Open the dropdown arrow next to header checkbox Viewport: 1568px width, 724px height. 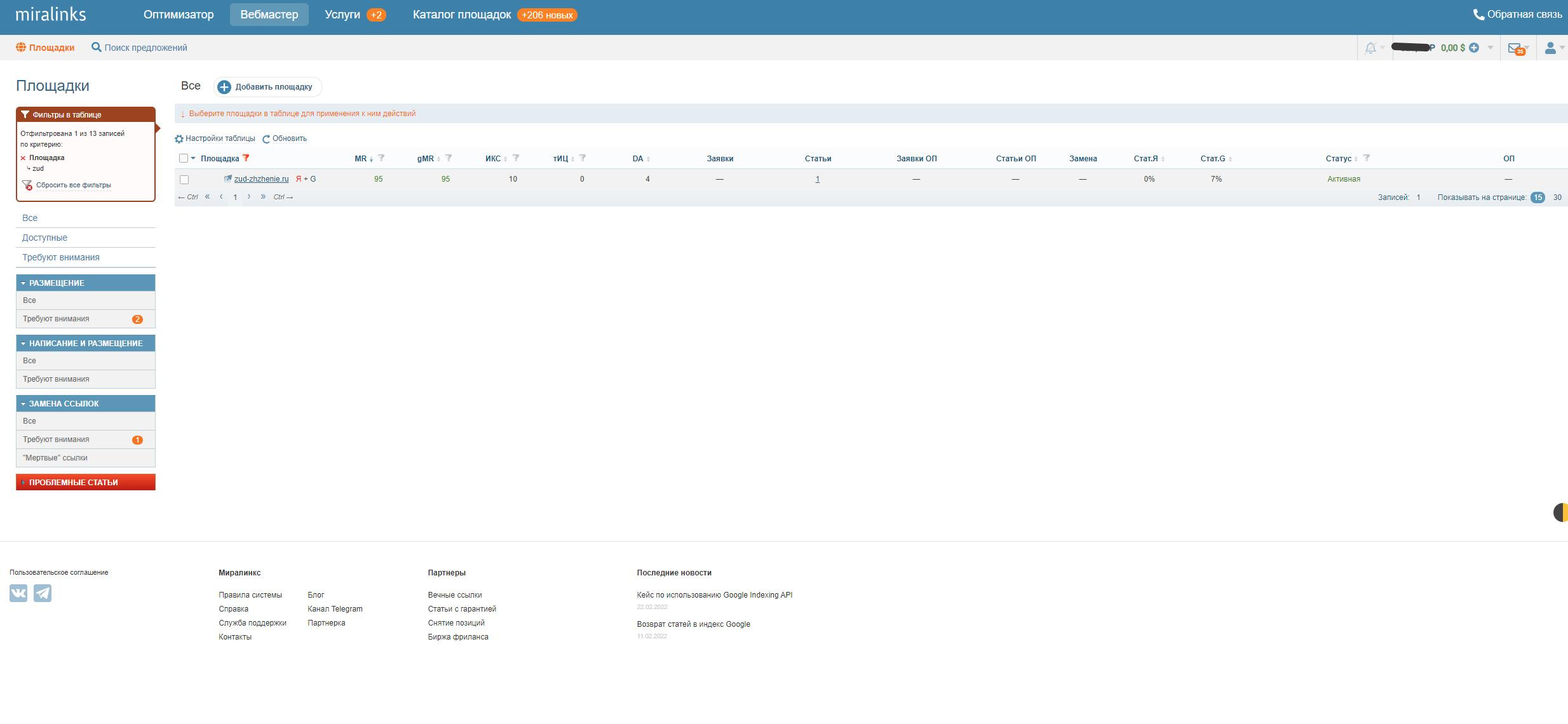pyautogui.click(x=193, y=158)
